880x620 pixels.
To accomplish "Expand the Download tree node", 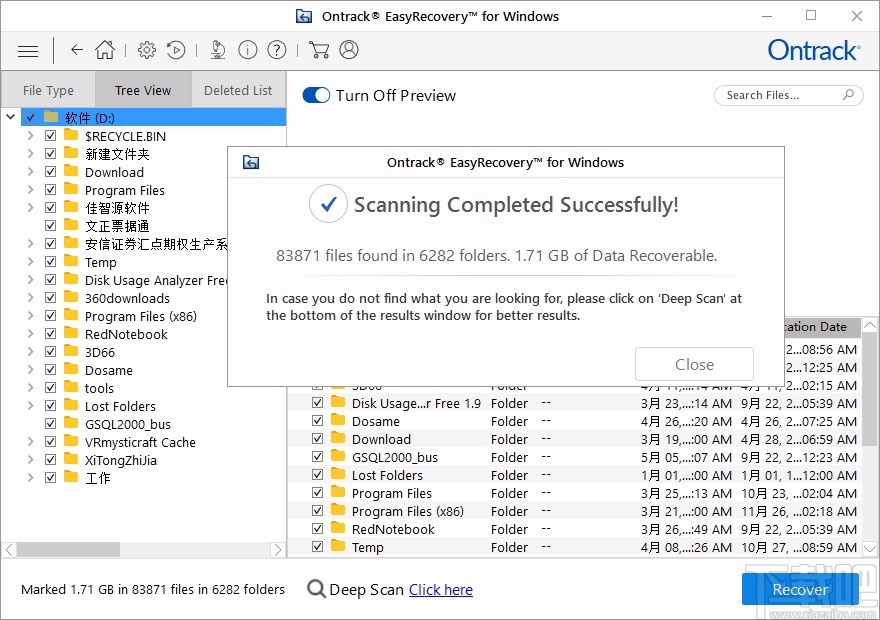I will coord(30,172).
